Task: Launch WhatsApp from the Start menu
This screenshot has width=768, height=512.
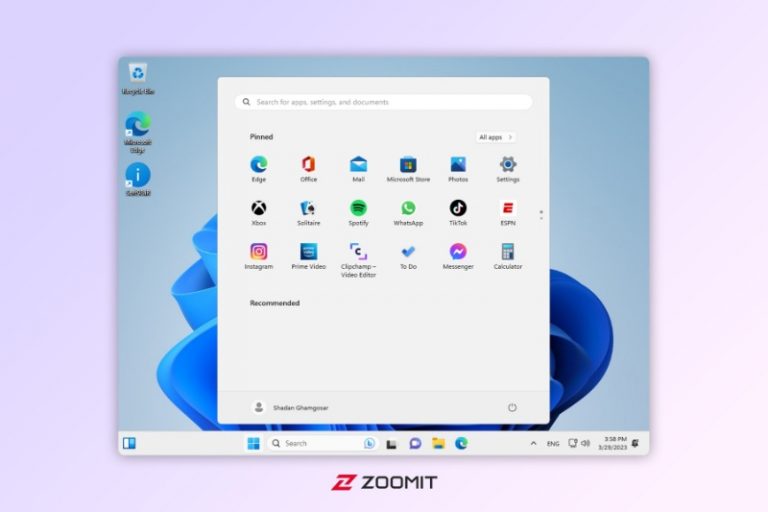Action: click(x=408, y=213)
